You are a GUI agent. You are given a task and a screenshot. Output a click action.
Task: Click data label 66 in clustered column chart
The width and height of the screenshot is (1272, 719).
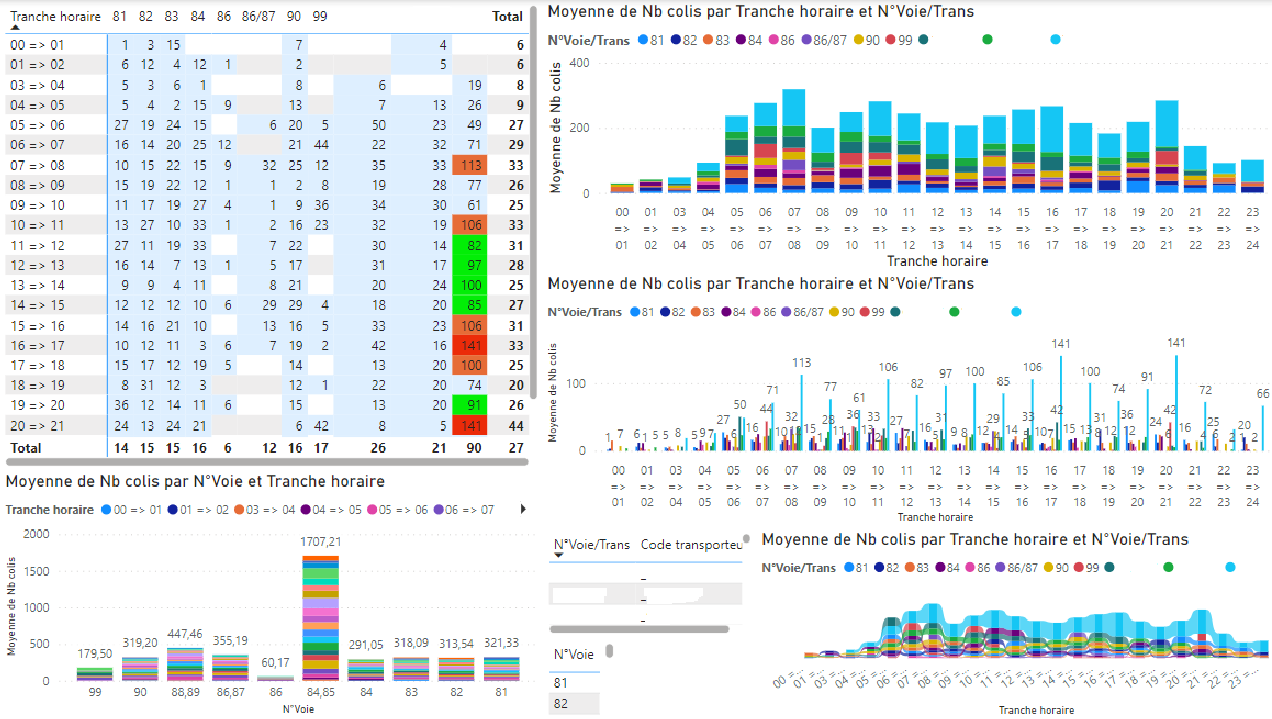click(1263, 393)
